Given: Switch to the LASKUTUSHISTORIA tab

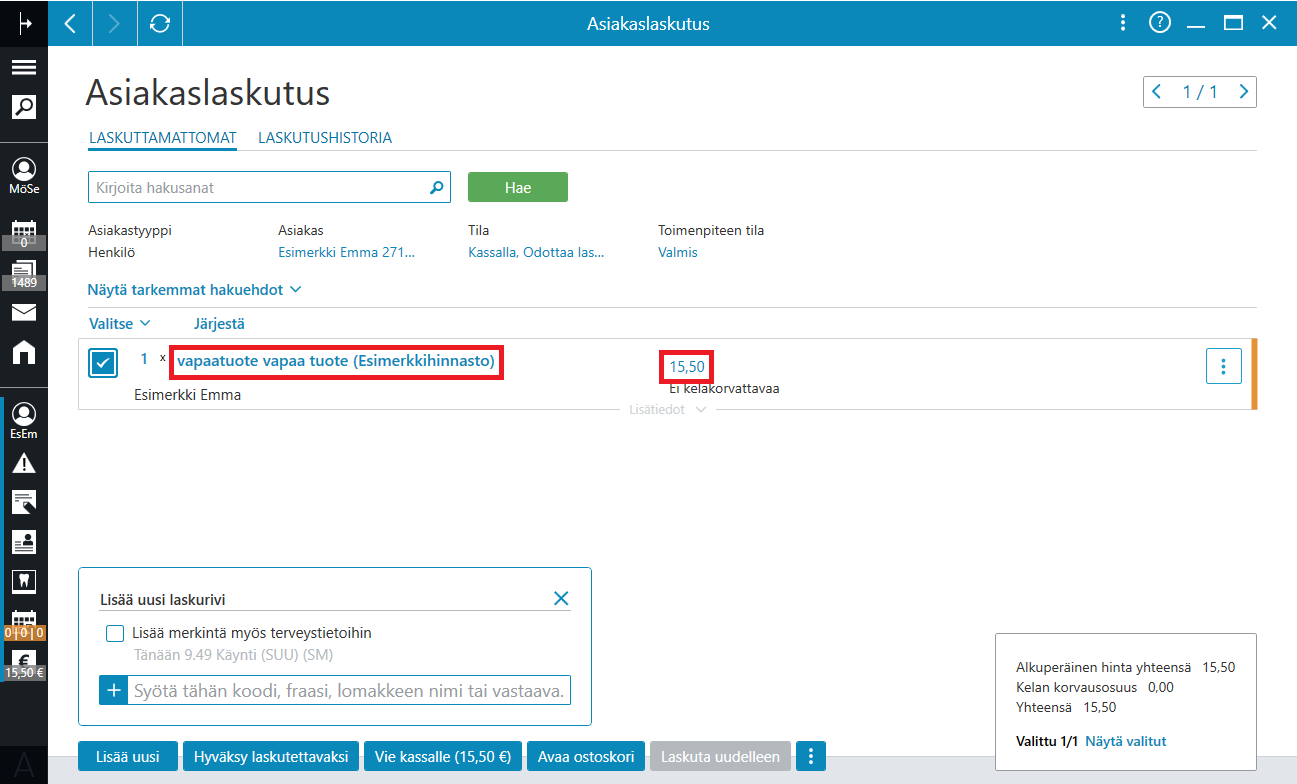Looking at the screenshot, I should coord(325,138).
